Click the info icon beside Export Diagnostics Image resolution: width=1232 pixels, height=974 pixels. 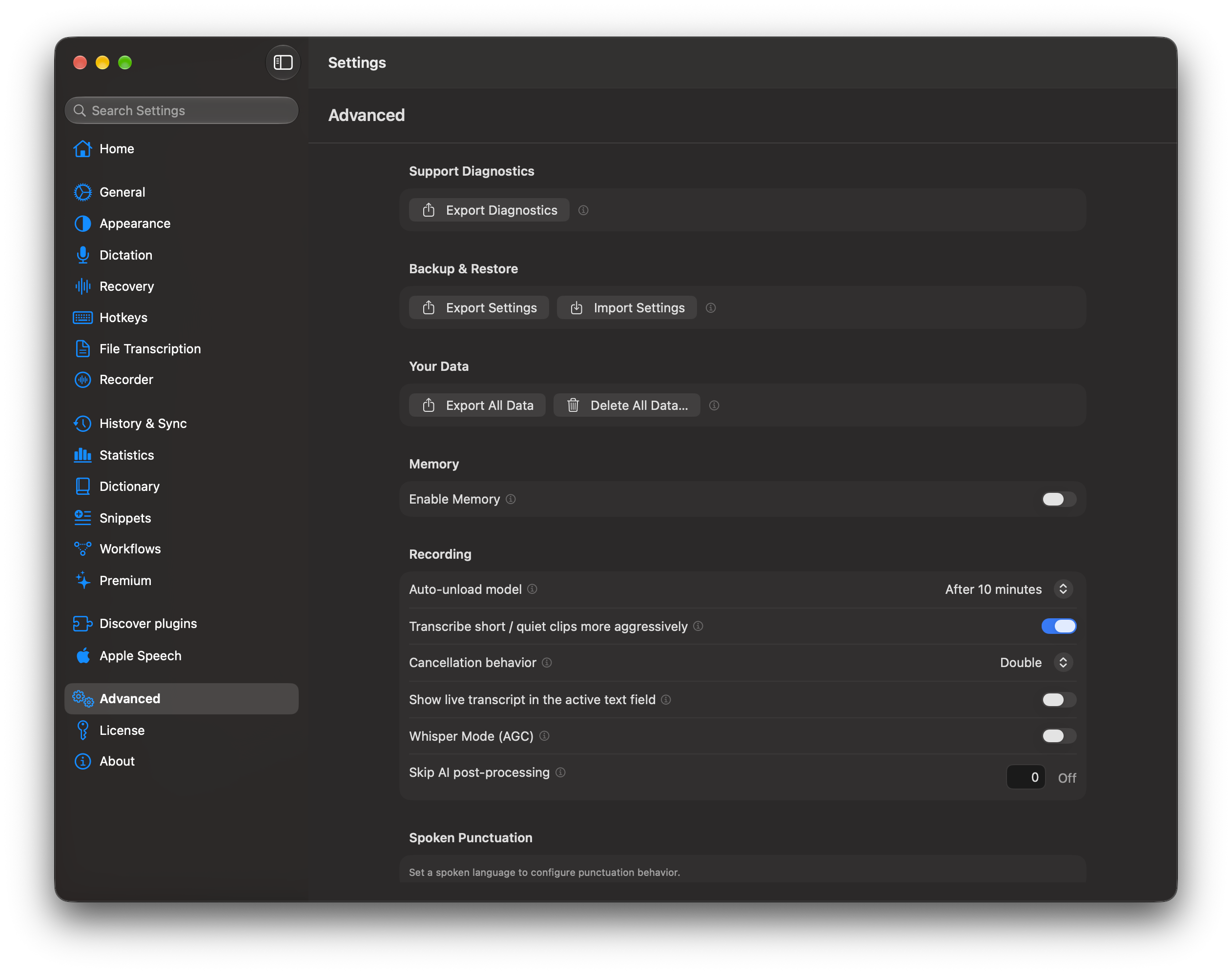tap(583, 210)
